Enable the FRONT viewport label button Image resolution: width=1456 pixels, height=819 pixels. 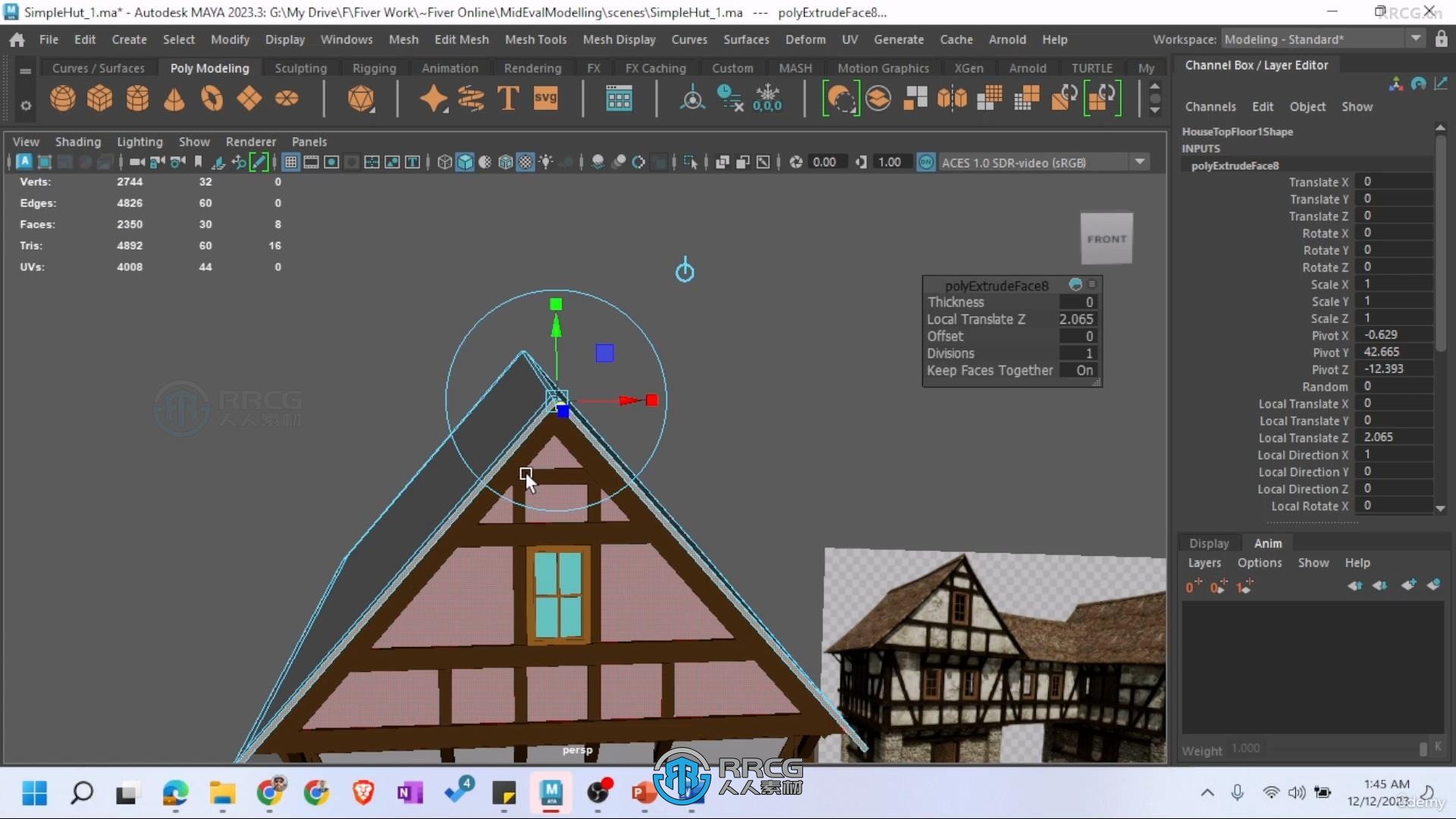click(x=1107, y=238)
